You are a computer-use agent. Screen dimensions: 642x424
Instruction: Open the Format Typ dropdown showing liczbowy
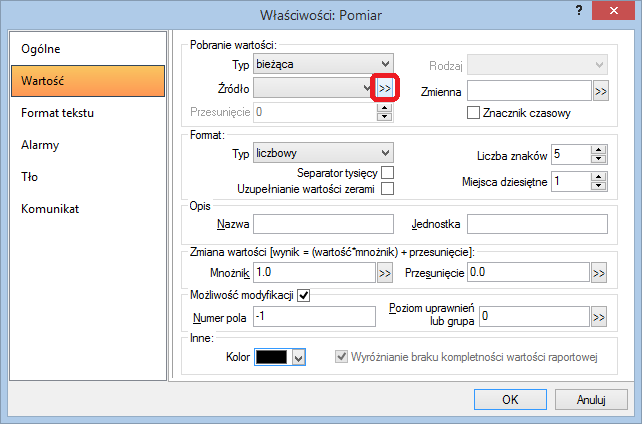[323, 153]
